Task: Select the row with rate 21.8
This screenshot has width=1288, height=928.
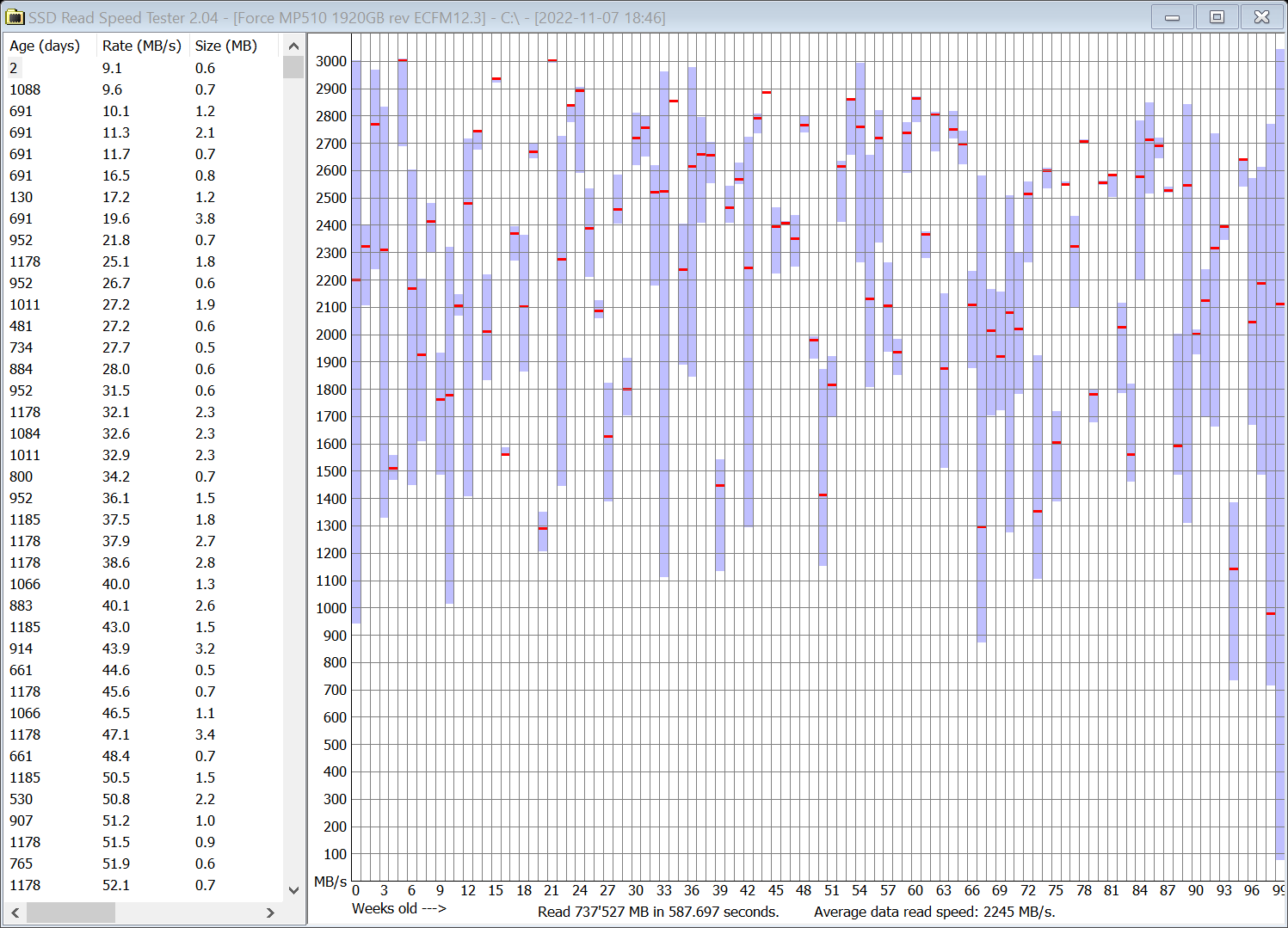Action: (144, 240)
